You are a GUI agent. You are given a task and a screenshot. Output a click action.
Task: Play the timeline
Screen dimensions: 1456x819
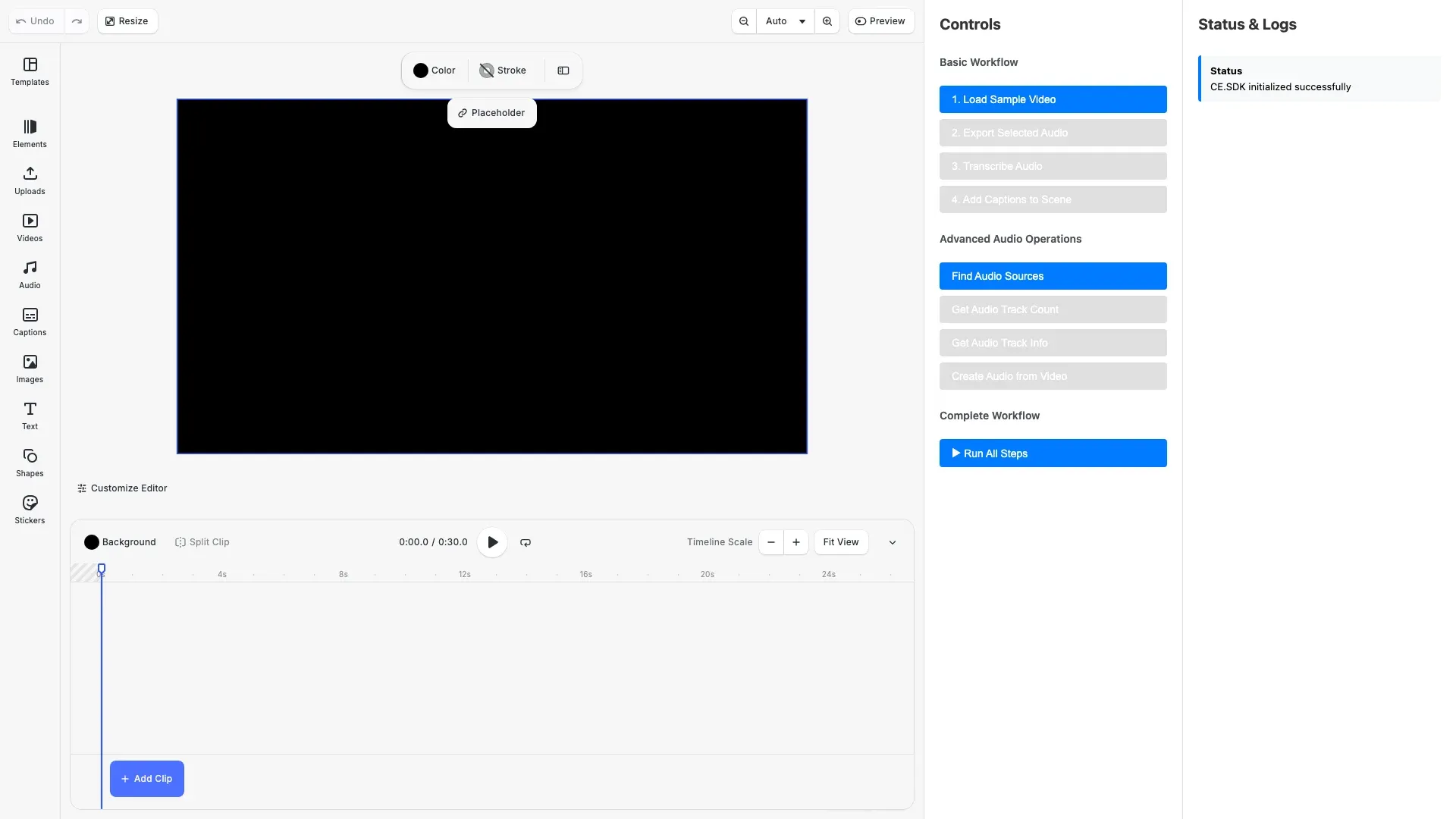[493, 542]
